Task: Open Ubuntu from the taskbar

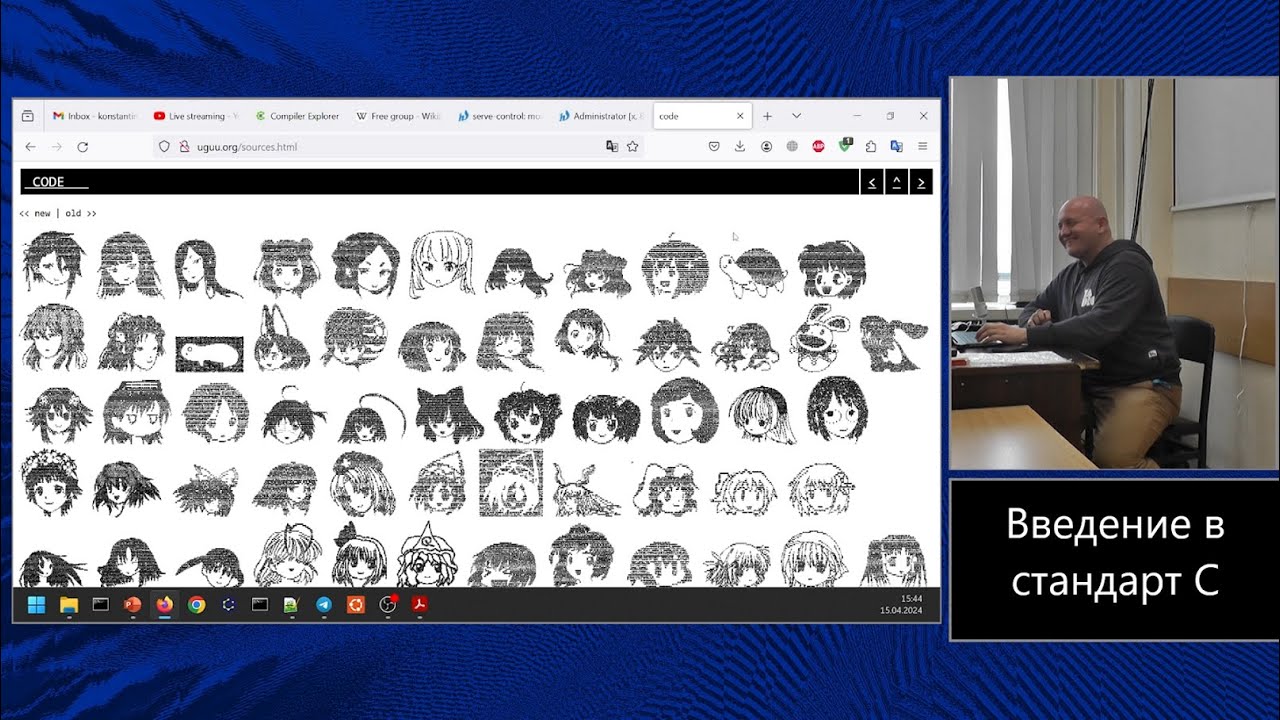Action: click(x=355, y=604)
